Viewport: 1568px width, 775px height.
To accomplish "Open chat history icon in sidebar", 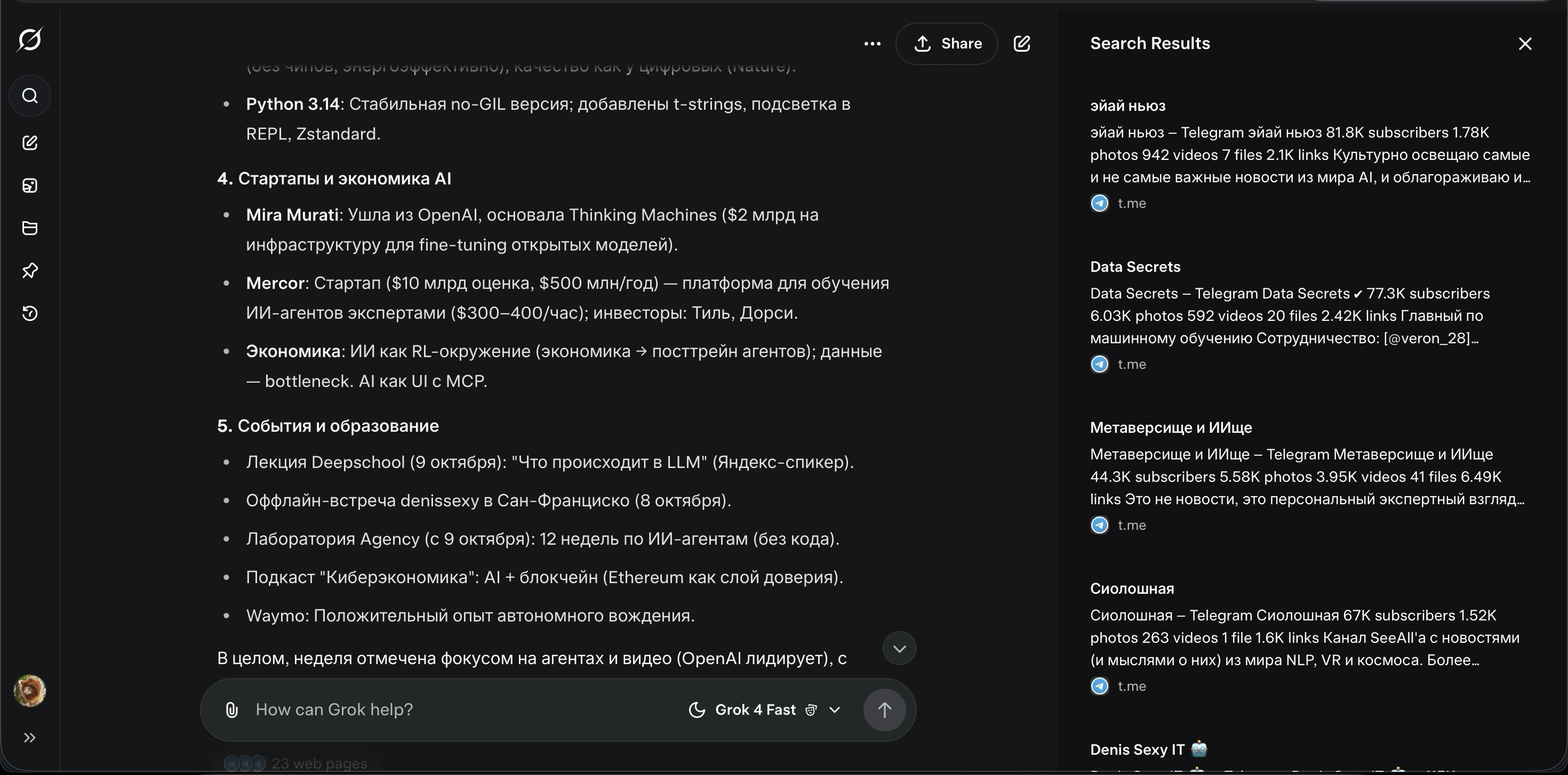I will tap(30, 313).
